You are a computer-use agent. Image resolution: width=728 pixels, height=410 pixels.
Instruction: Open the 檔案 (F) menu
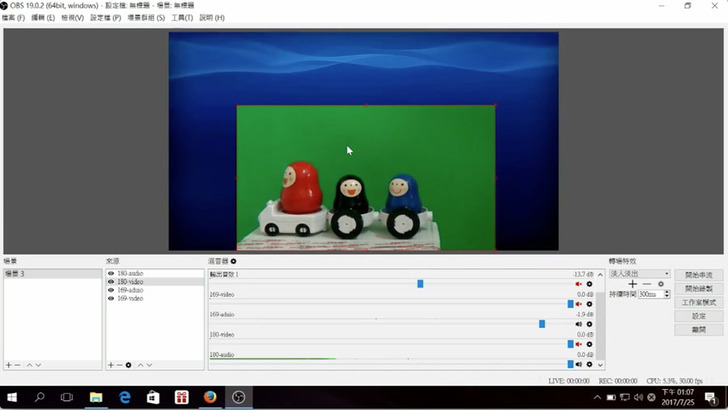click(x=14, y=18)
